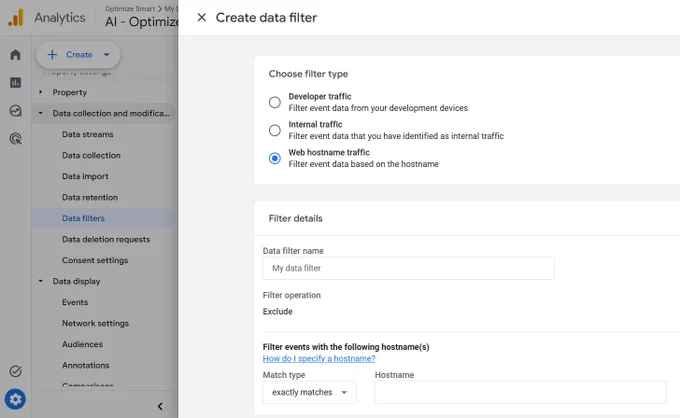Open Data collection settings
The width and height of the screenshot is (680, 418).
pyautogui.click(x=91, y=155)
